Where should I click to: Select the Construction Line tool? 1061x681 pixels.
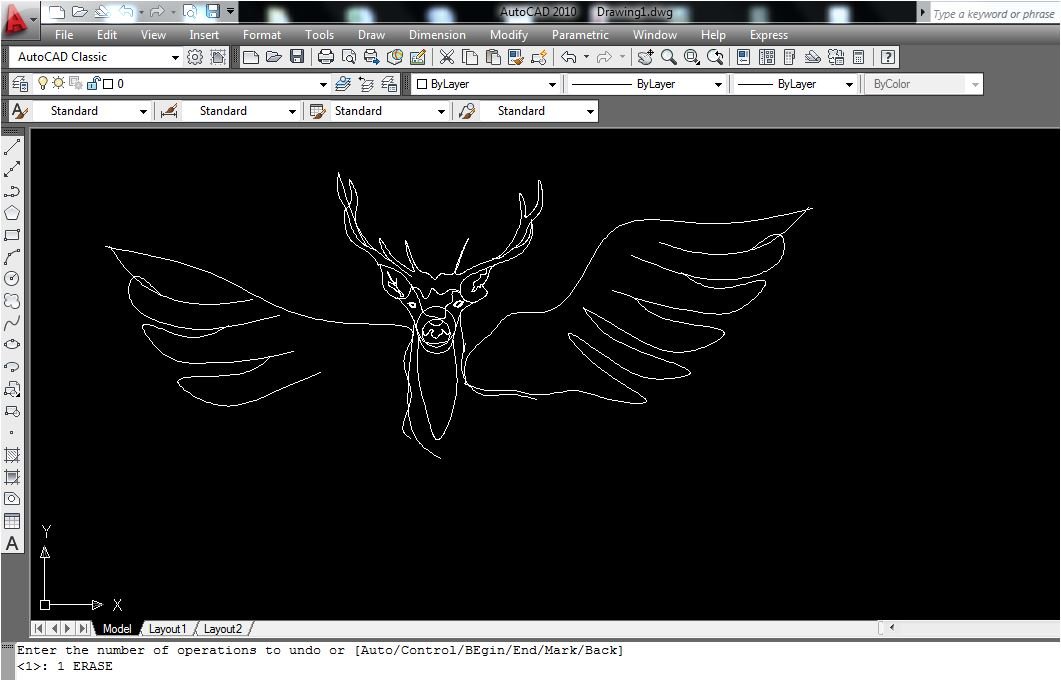coord(12,169)
